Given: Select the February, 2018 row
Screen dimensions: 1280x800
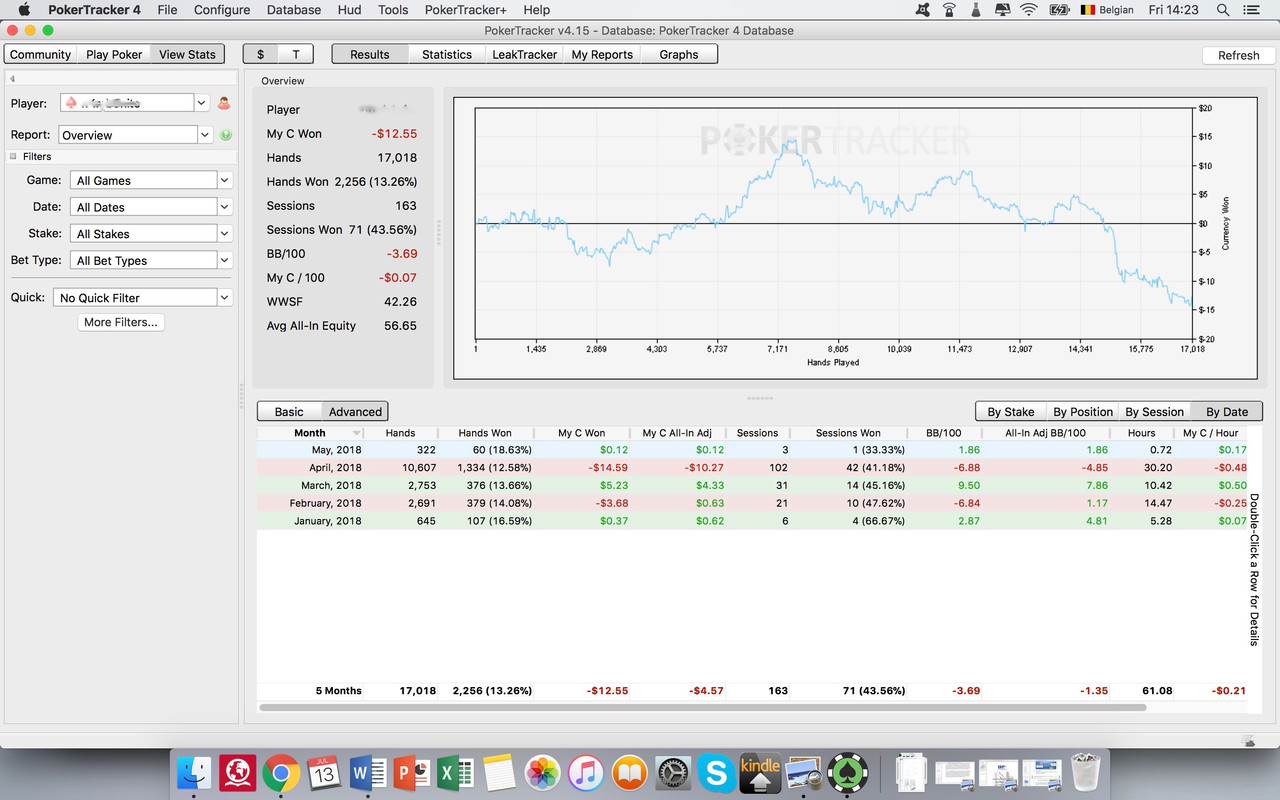Looking at the screenshot, I should [x=754, y=504].
